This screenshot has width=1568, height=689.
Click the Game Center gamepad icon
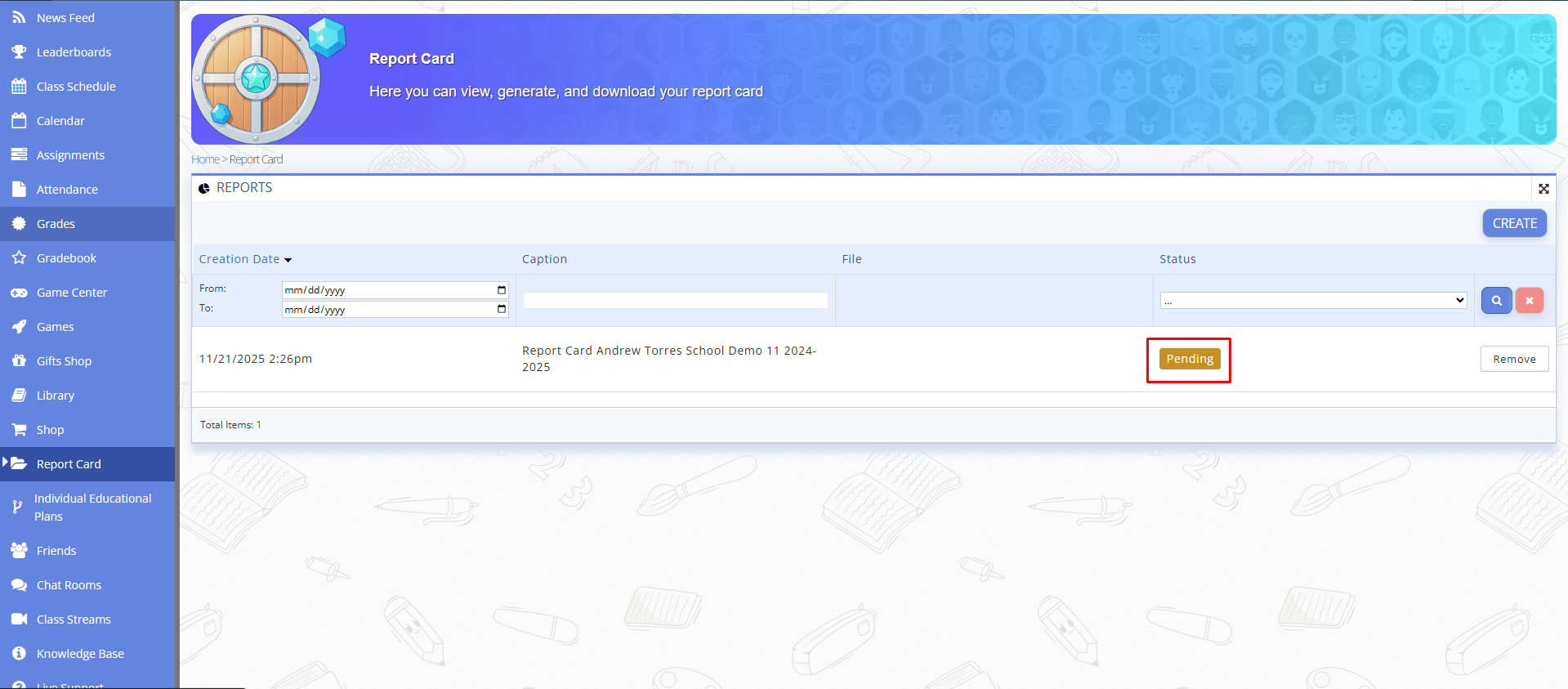coord(19,293)
